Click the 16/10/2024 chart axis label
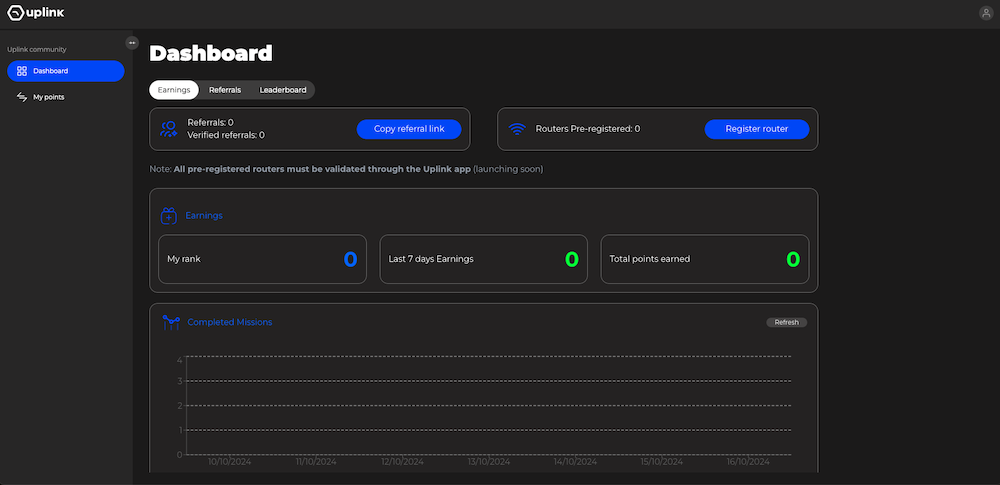This screenshot has width=1000, height=485. (749, 462)
